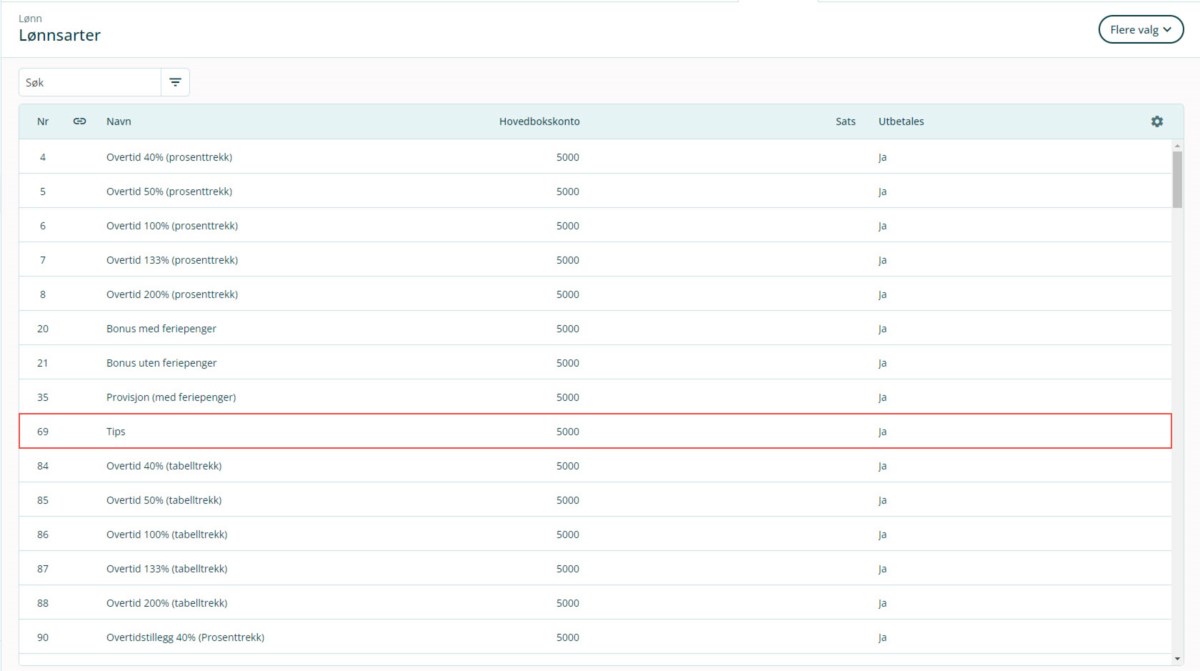Sort by the Navn column header
Screen dimensions: 1200x671
click(119, 122)
